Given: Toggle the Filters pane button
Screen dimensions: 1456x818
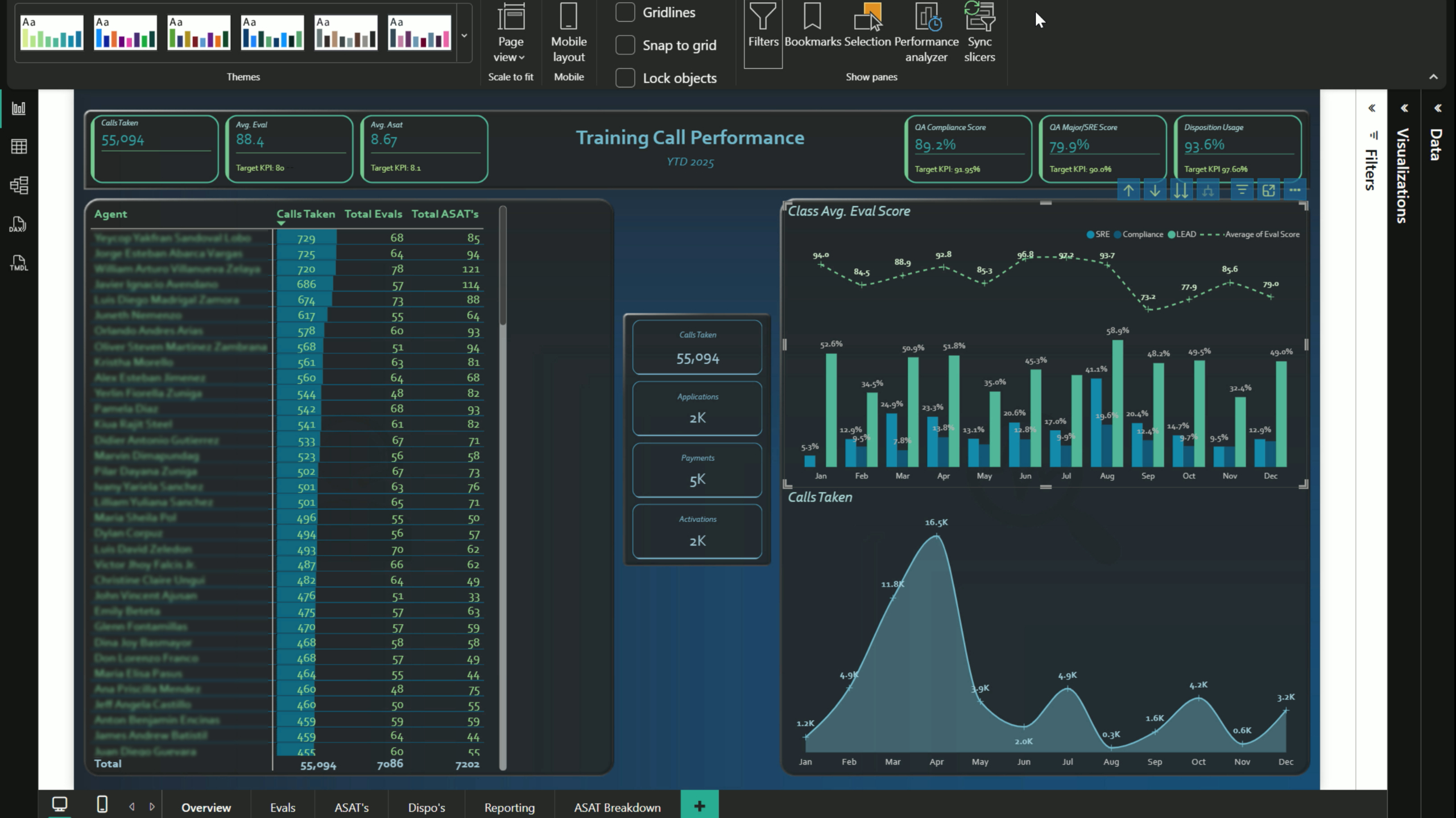Looking at the screenshot, I should pos(763,33).
